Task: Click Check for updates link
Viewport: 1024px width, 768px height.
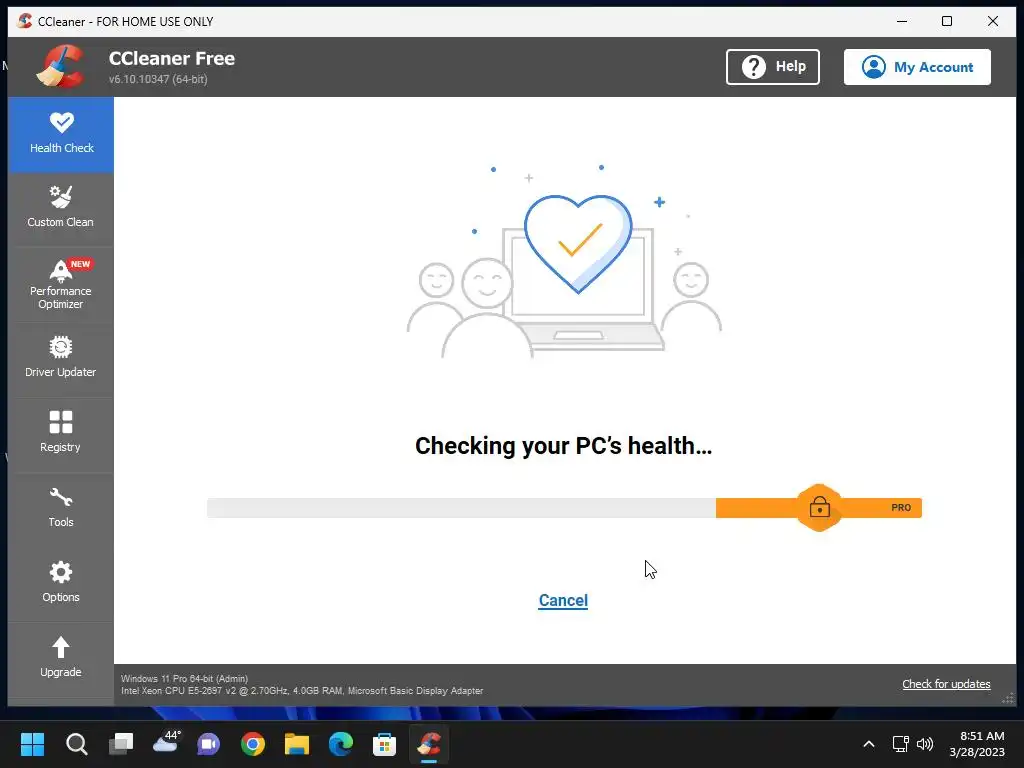Action: [946, 684]
